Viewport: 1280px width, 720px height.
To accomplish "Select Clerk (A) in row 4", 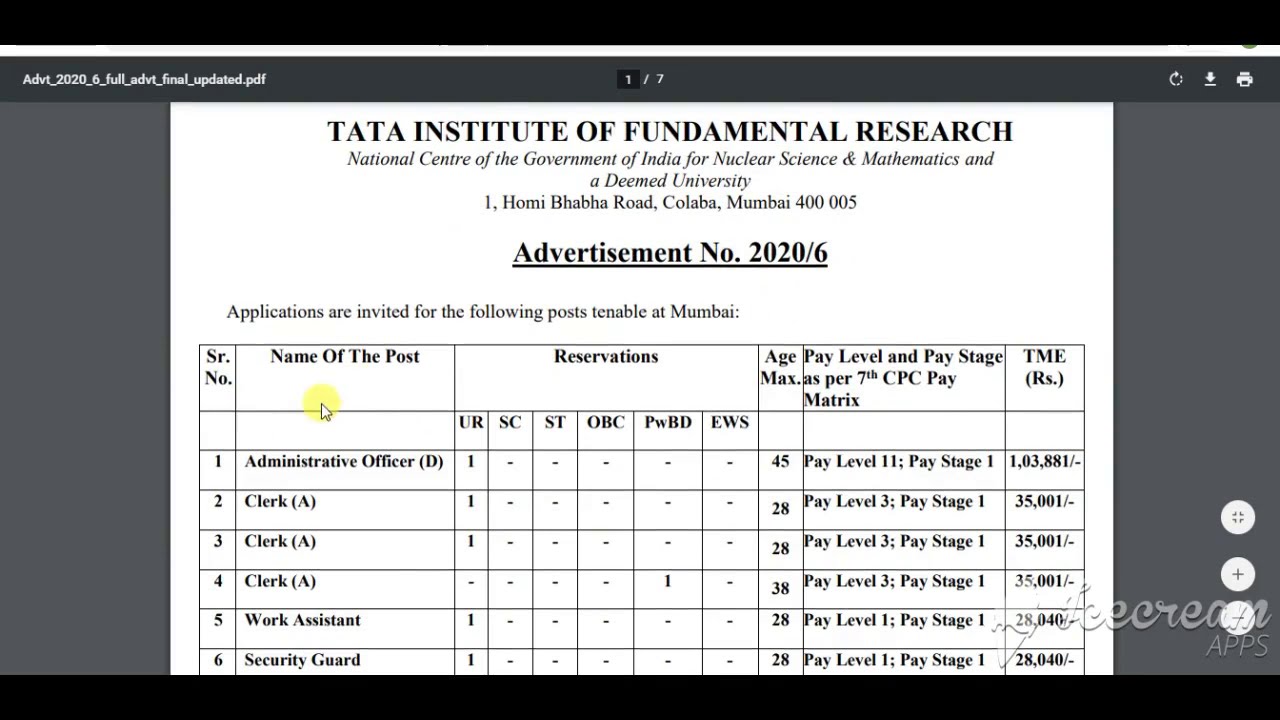I will coord(280,581).
